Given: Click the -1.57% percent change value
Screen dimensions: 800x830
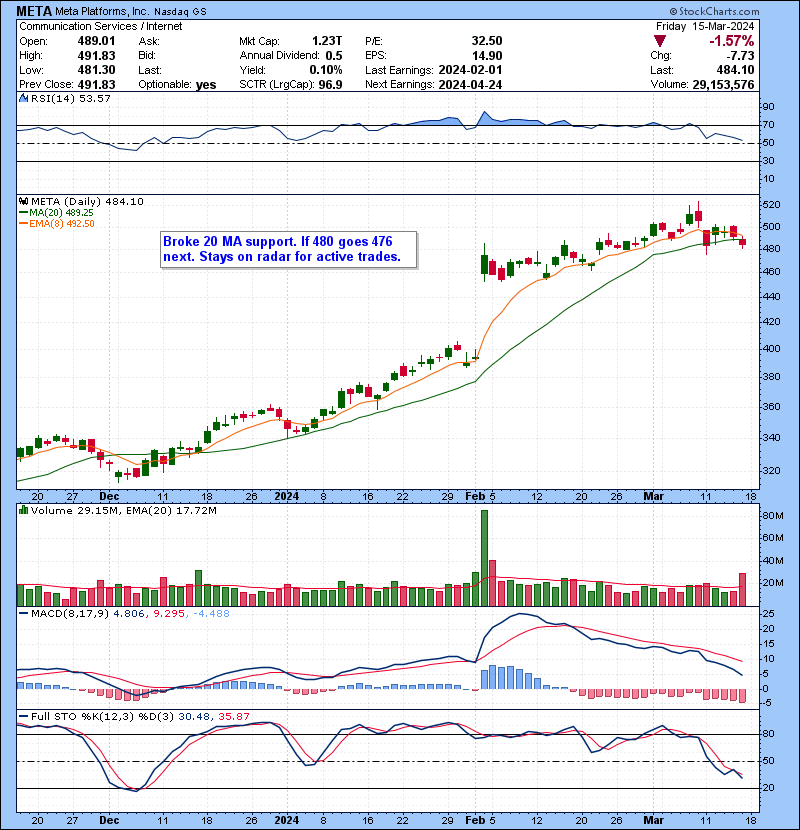Looking at the screenshot, I should 732,41.
